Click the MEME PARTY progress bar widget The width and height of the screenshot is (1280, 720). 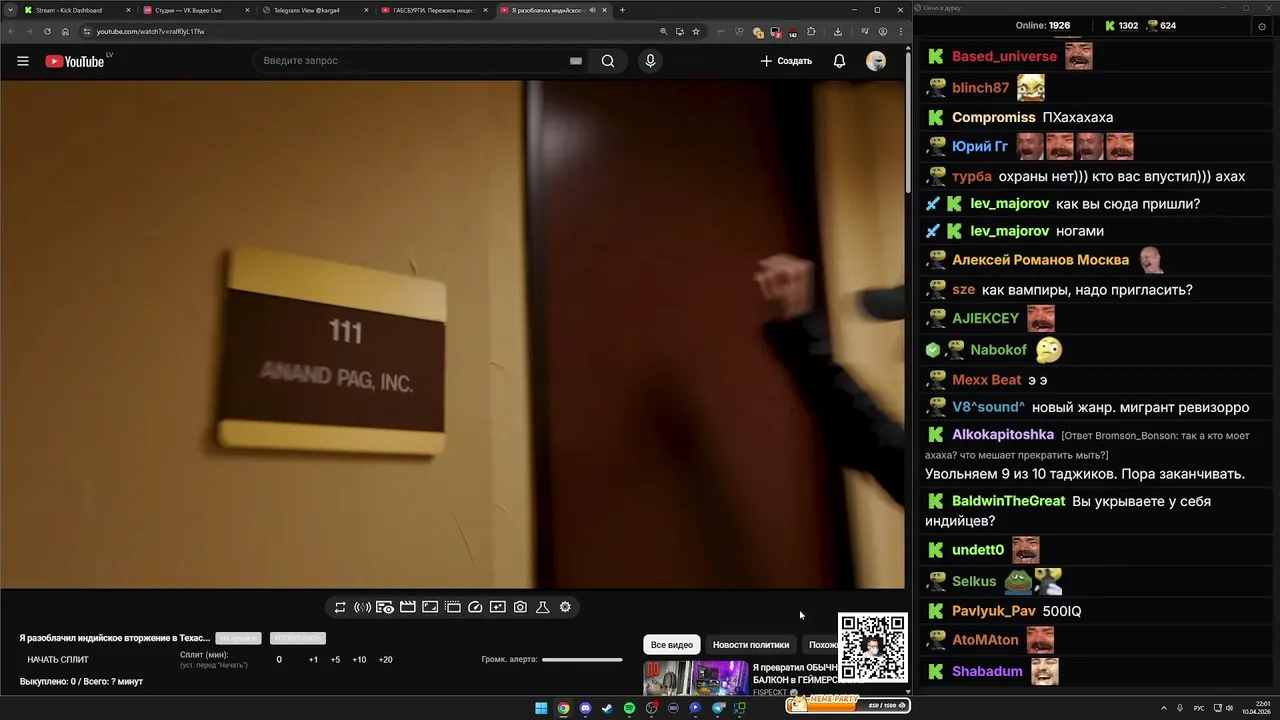coord(848,705)
